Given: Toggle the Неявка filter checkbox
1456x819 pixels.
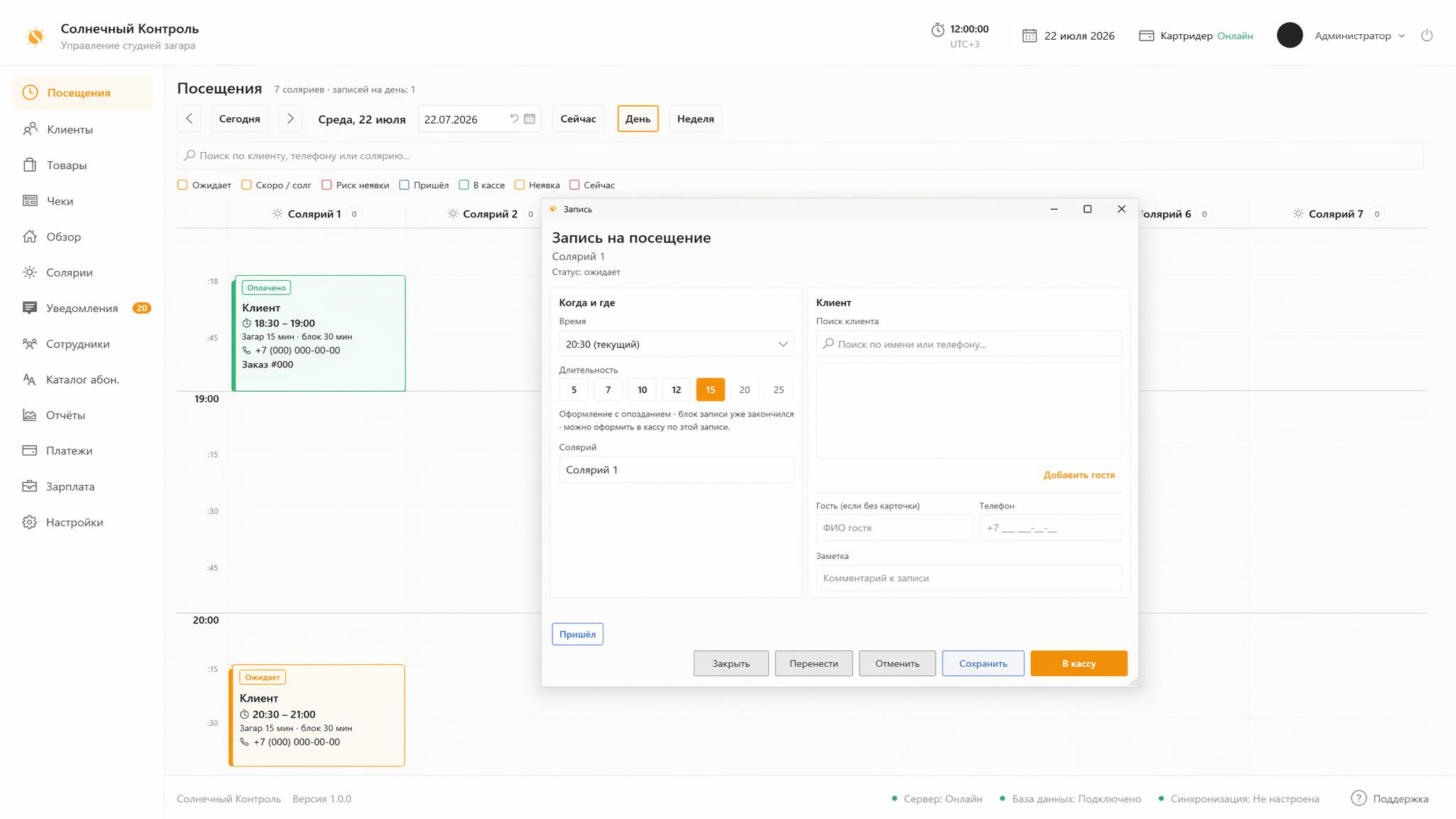Looking at the screenshot, I should coord(520,185).
